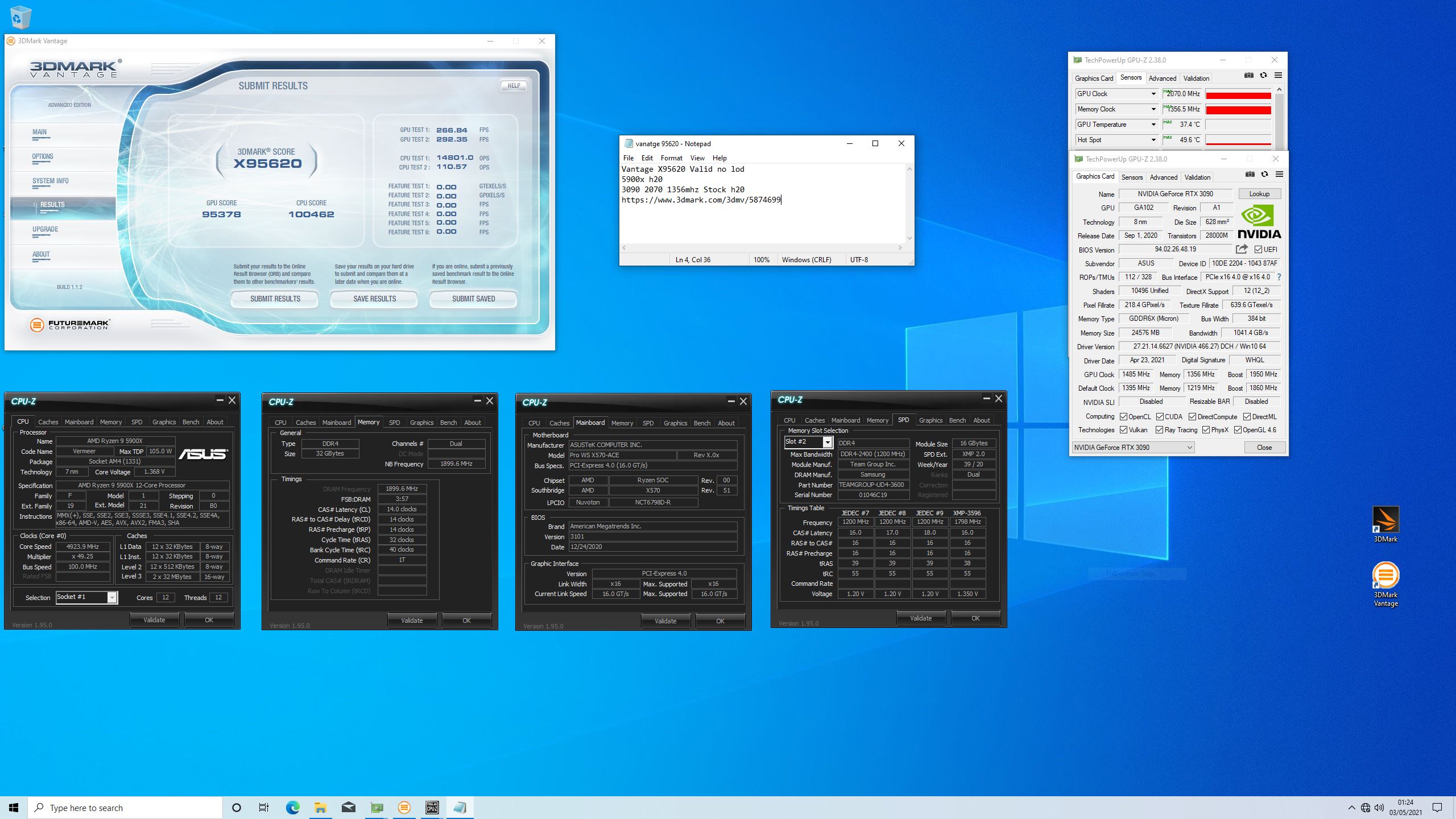1456x819 pixels.
Task: Select Bench tab in CPU-Z Memory window
Action: 448,423
